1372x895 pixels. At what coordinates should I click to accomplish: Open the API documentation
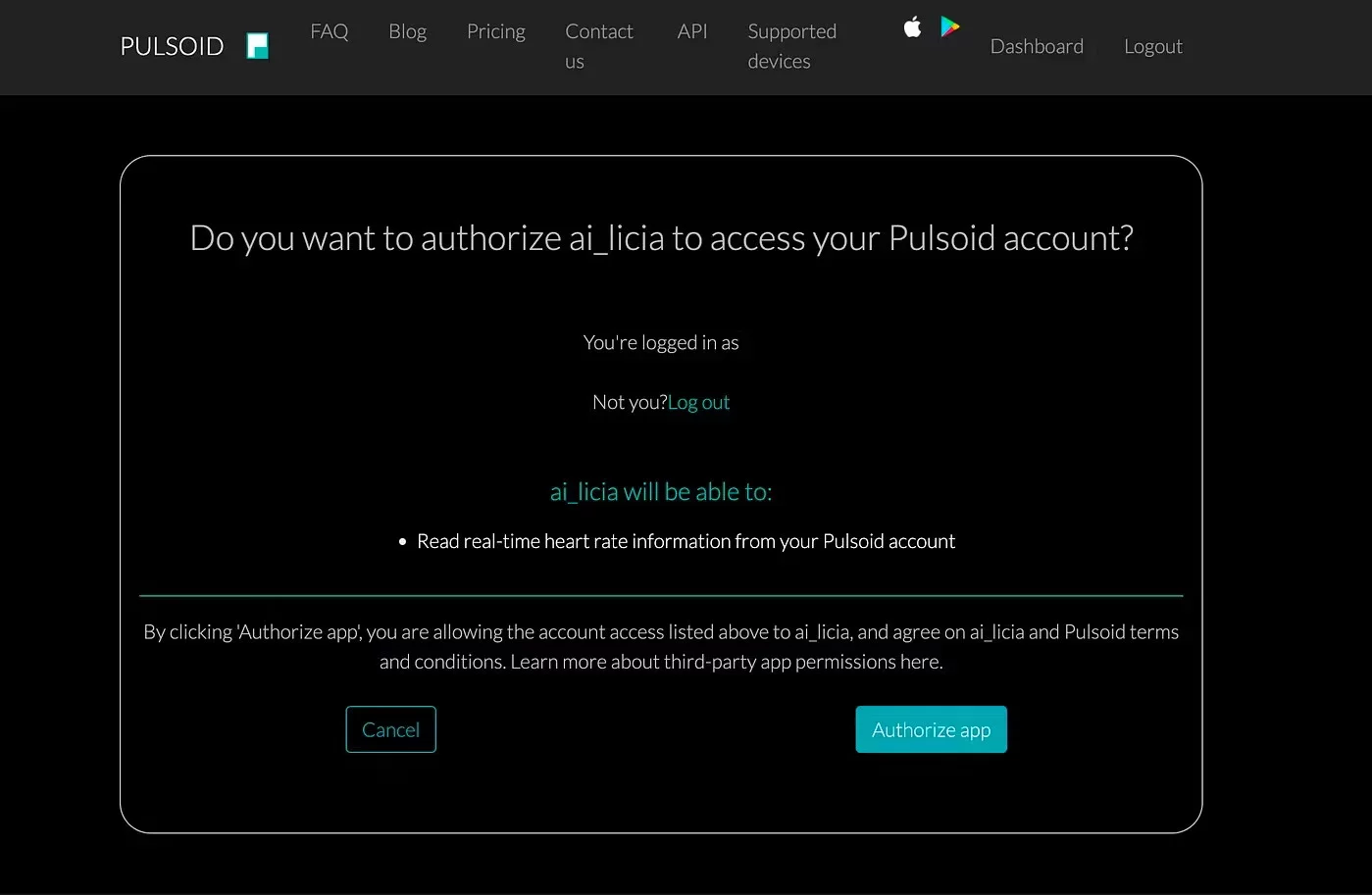(692, 31)
